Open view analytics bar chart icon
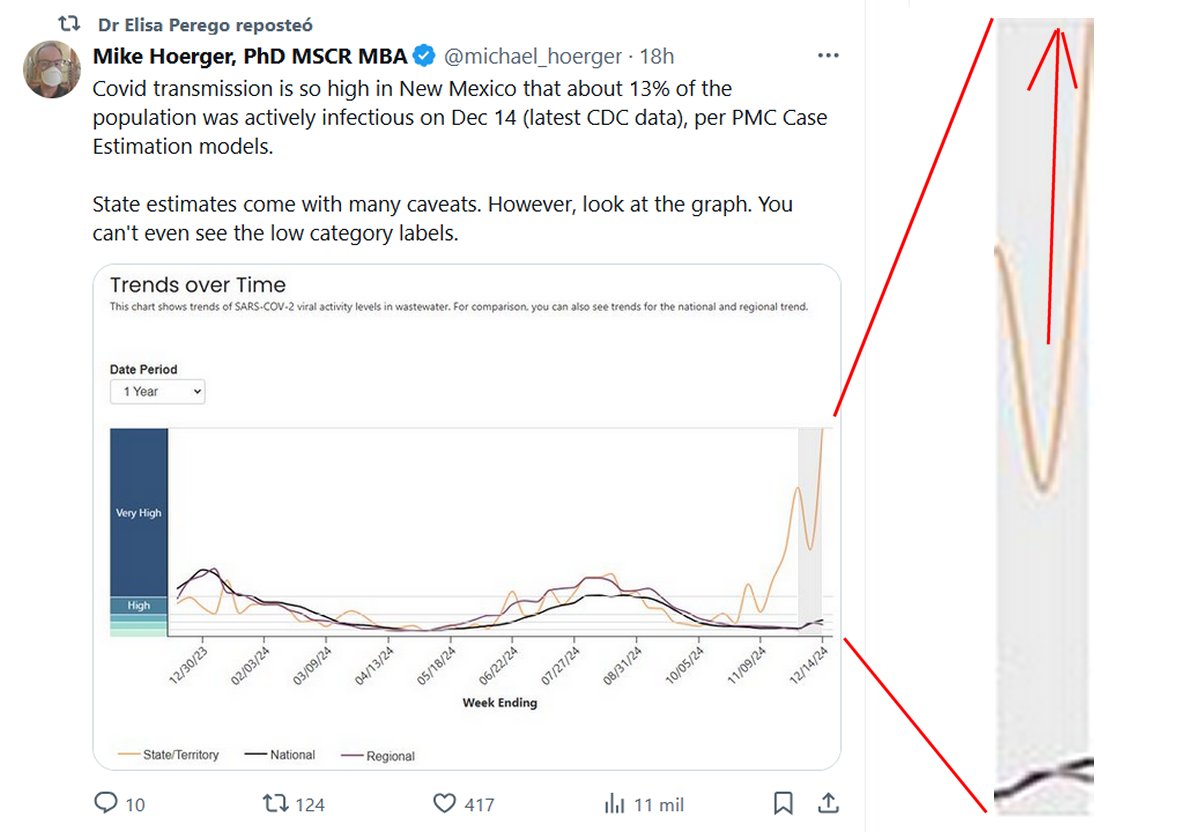Image resolution: width=1200 pixels, height=832 pixels. [615, 803]
